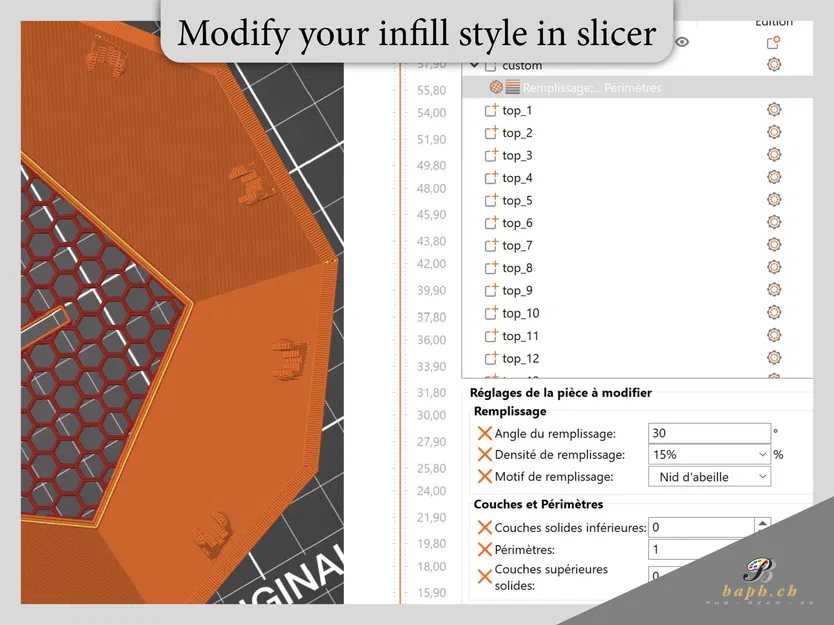
Task: Open the Densité de remplissage dropdown
Action: click(710, 455)
